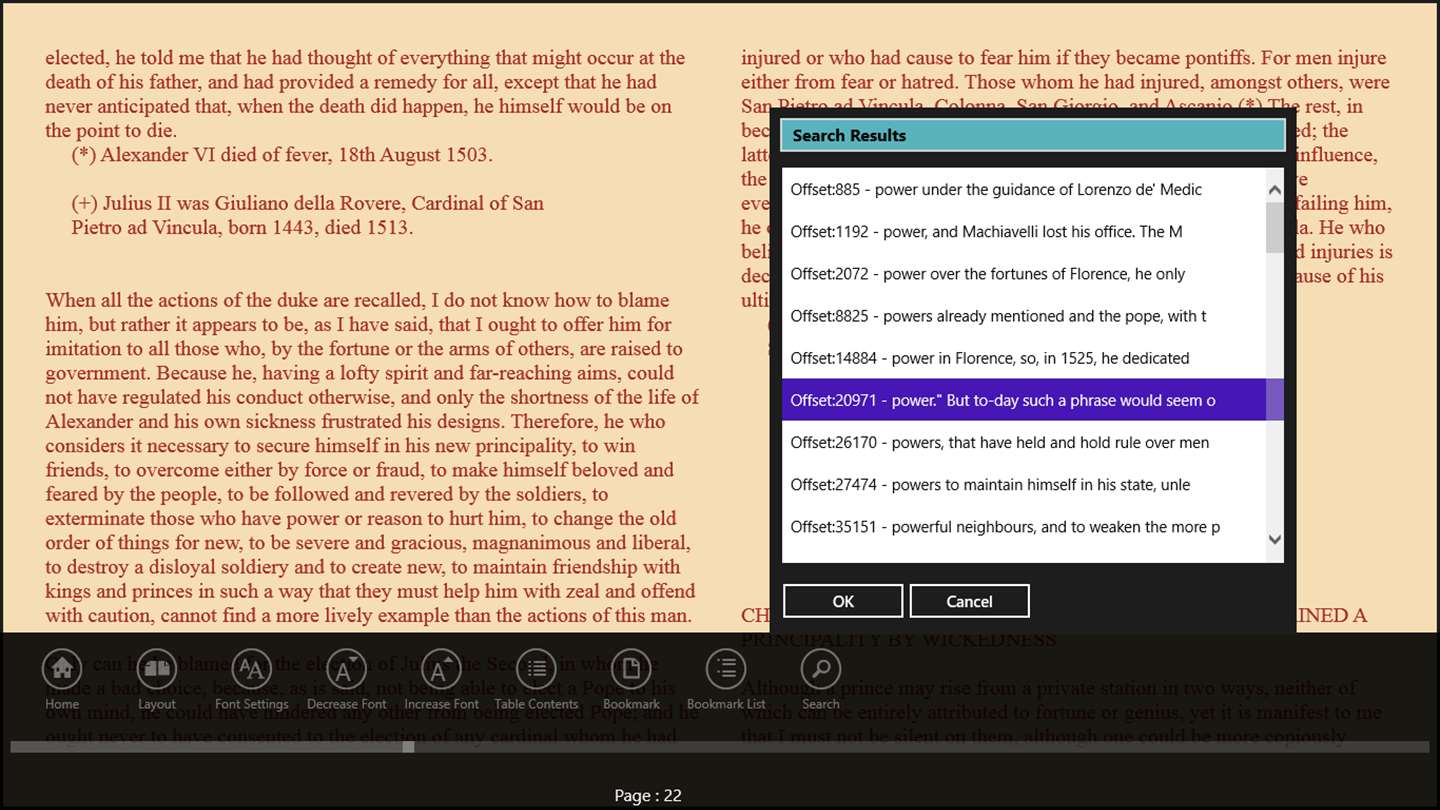Image resolution: width=1440 pixels, height=810 pixels.
Task: Click the Alexander VI died of fever footnote
Action: (x=280, y=155)
